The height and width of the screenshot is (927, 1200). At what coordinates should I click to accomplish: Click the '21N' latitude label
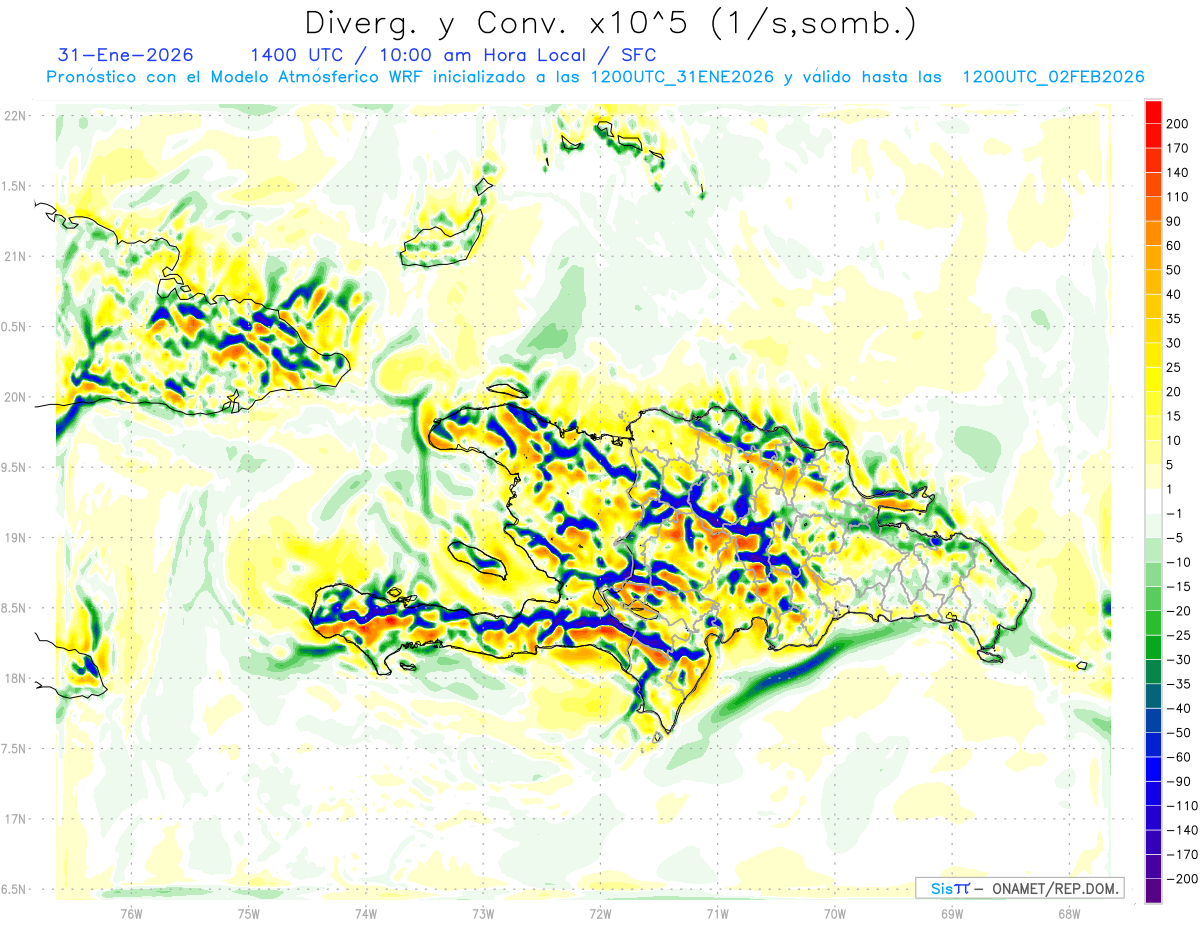tap(15, 256)
